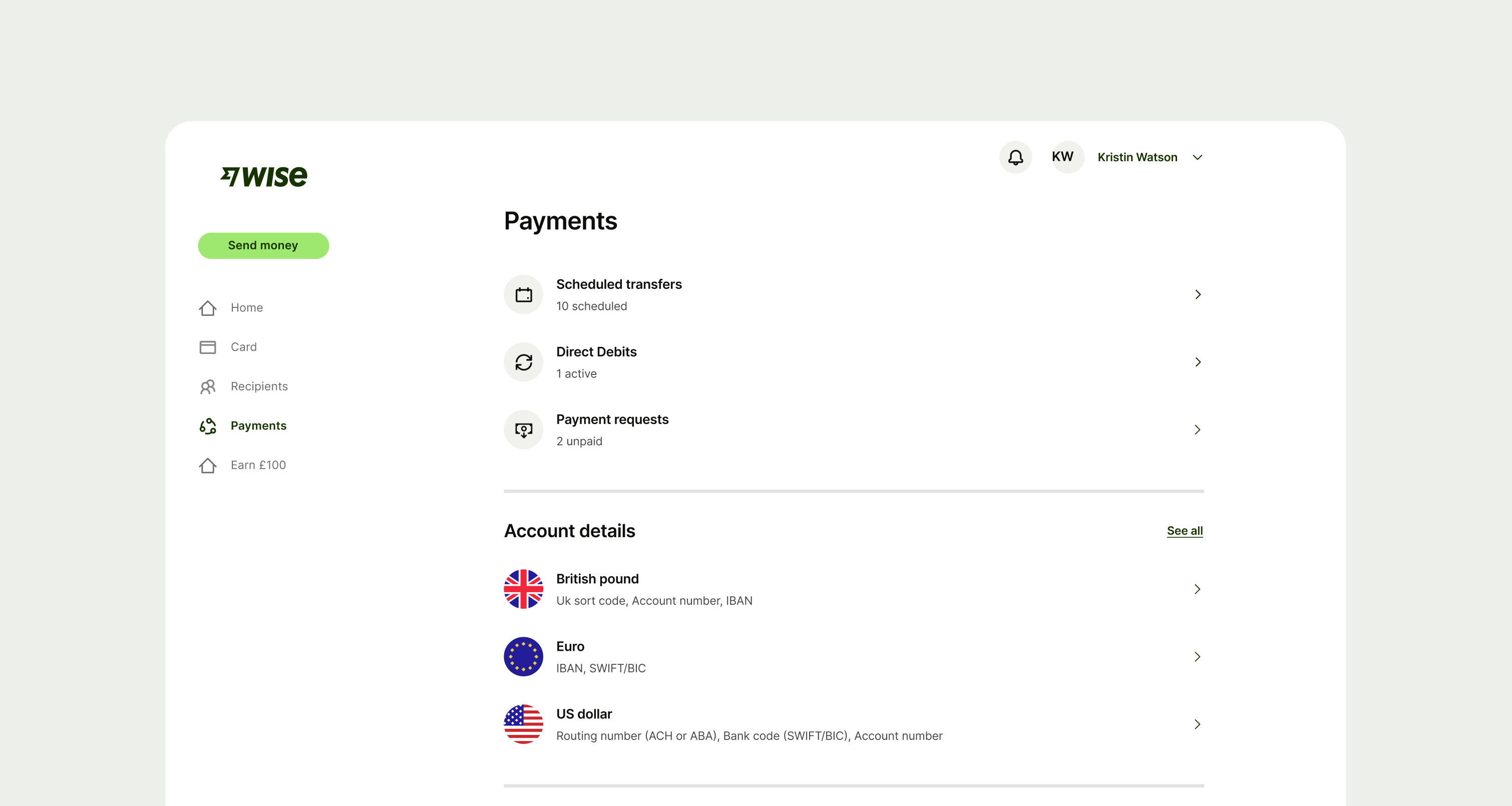
Task: Select the British pound flag icon
Action: coord(523,589)
